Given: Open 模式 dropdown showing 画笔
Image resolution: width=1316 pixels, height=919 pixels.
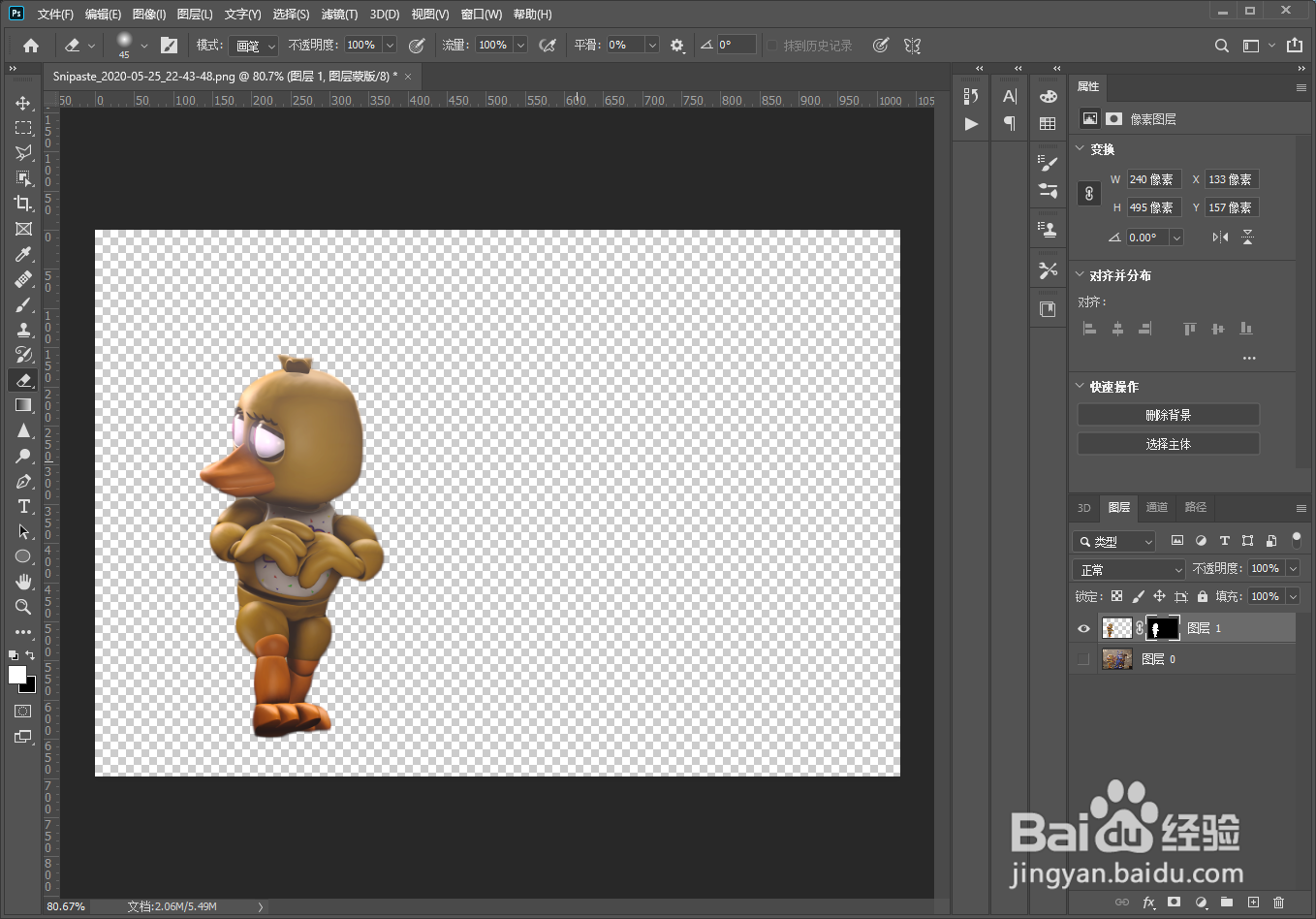Looking at the screenshot, I should click(x=253, y=46).
